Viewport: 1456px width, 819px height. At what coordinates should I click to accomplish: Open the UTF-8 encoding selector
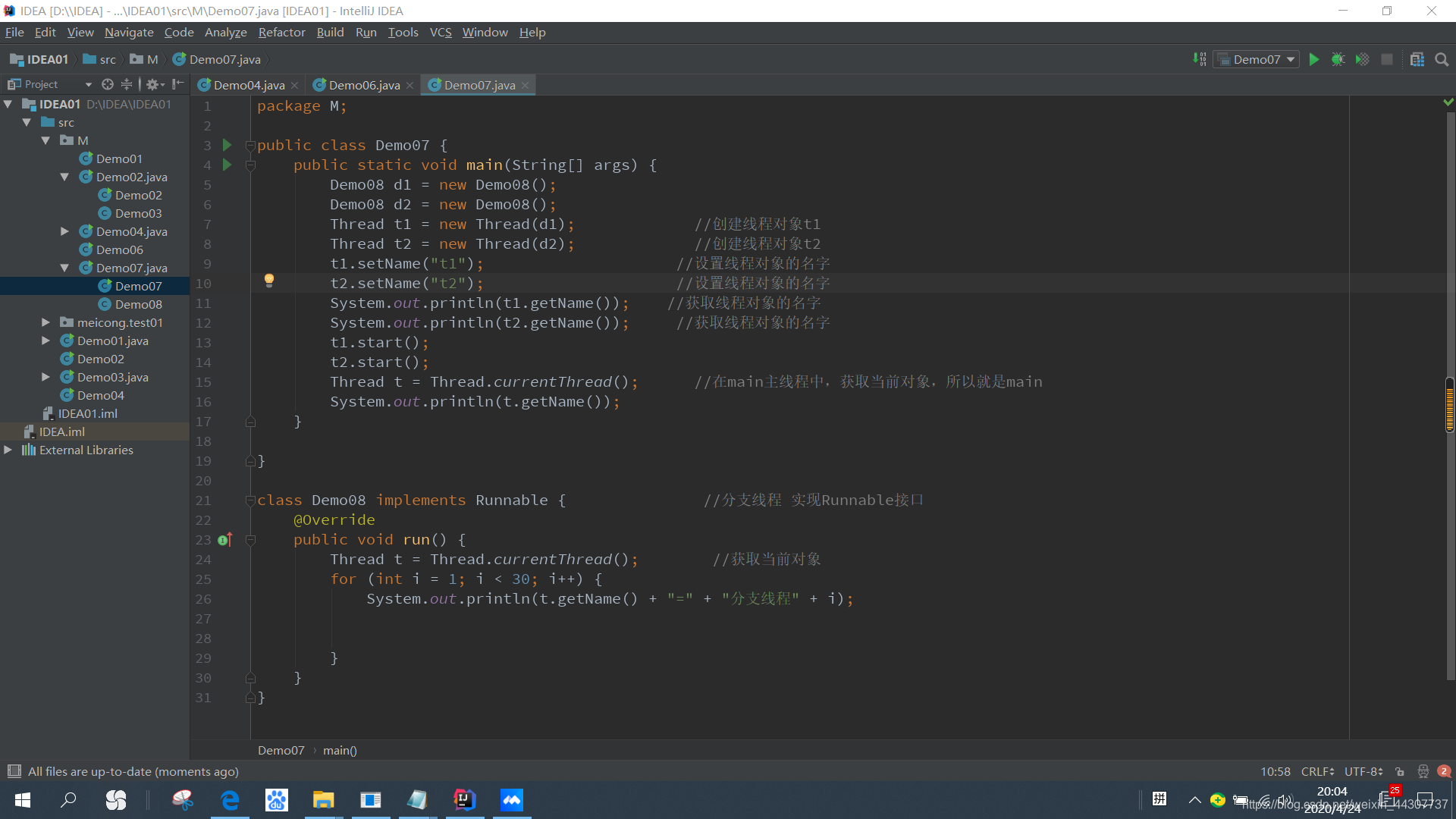click(1363, 771)
